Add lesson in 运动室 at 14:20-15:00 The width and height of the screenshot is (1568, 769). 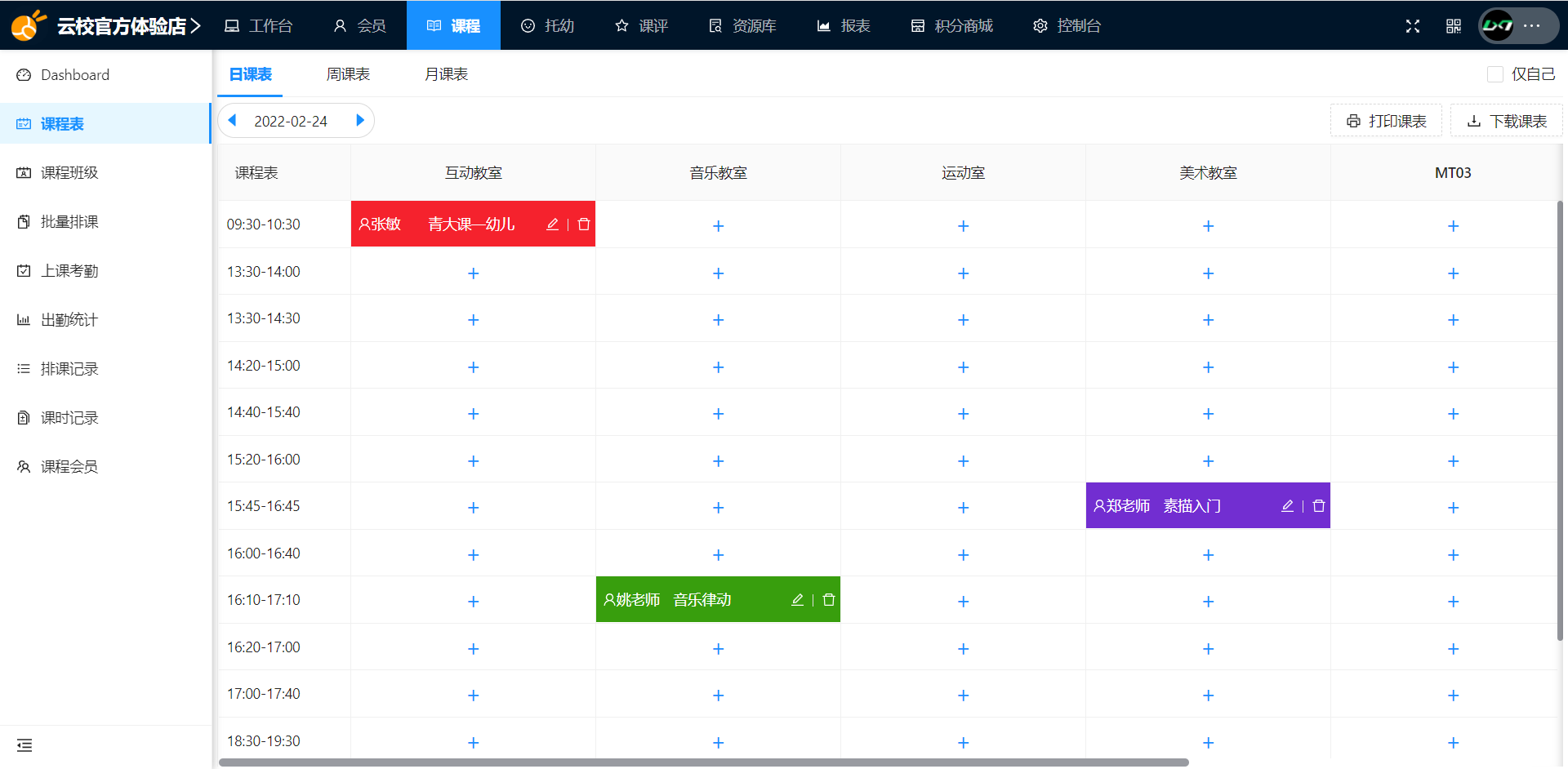point(963,367)
